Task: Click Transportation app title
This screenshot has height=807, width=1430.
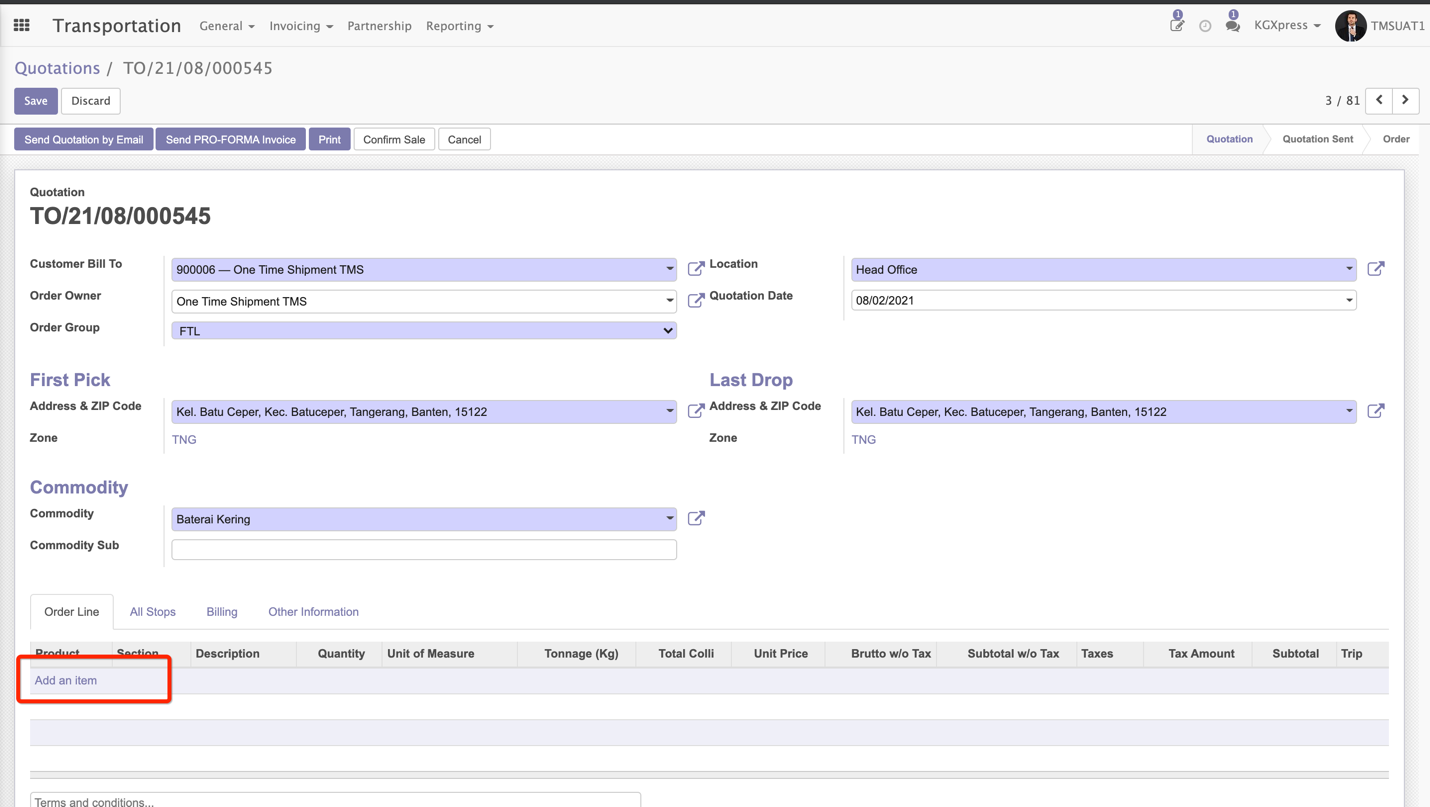Action: click(117, 26)
